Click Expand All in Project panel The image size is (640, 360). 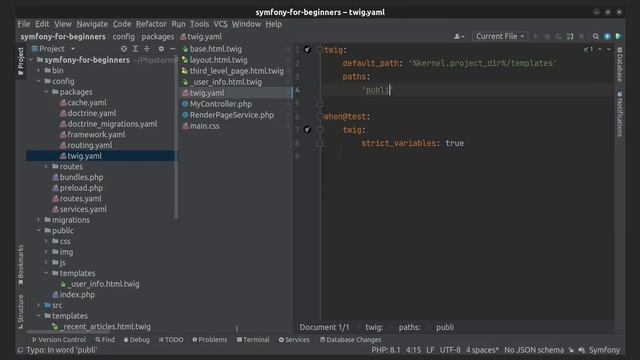[135, 49]
